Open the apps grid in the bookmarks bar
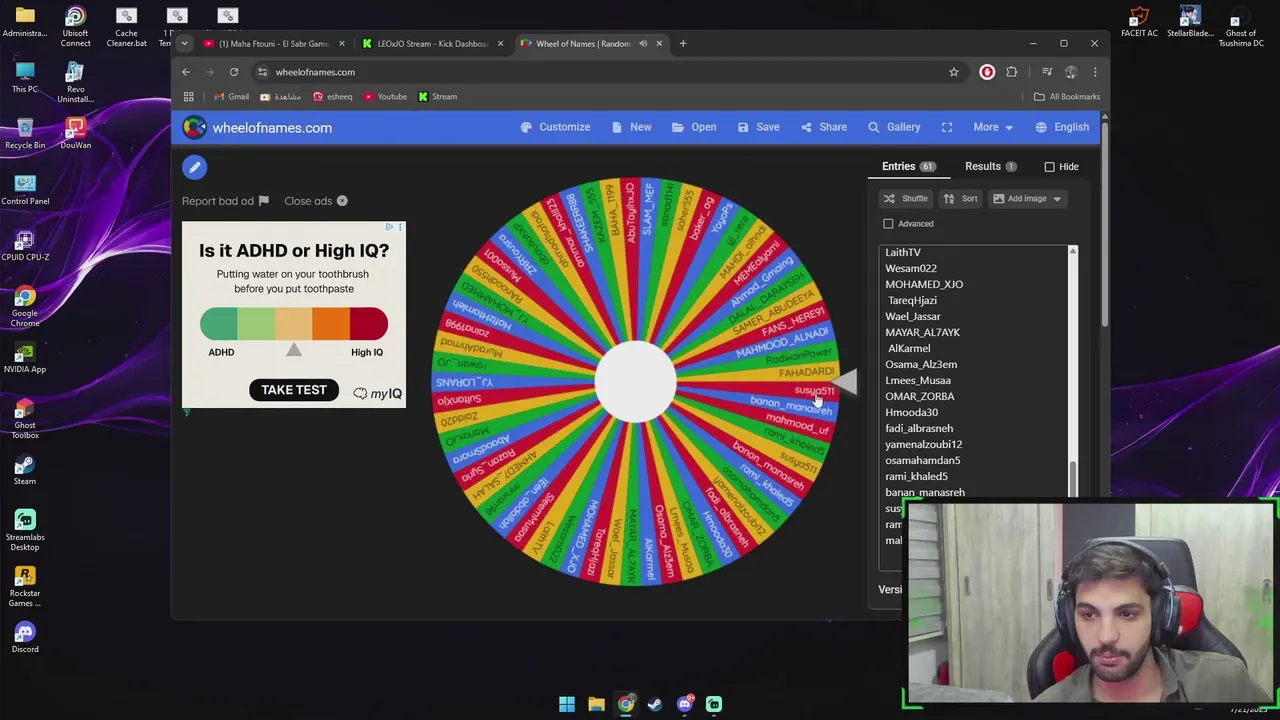Screen dimensions: 1280x720 [x=188, y=97]
